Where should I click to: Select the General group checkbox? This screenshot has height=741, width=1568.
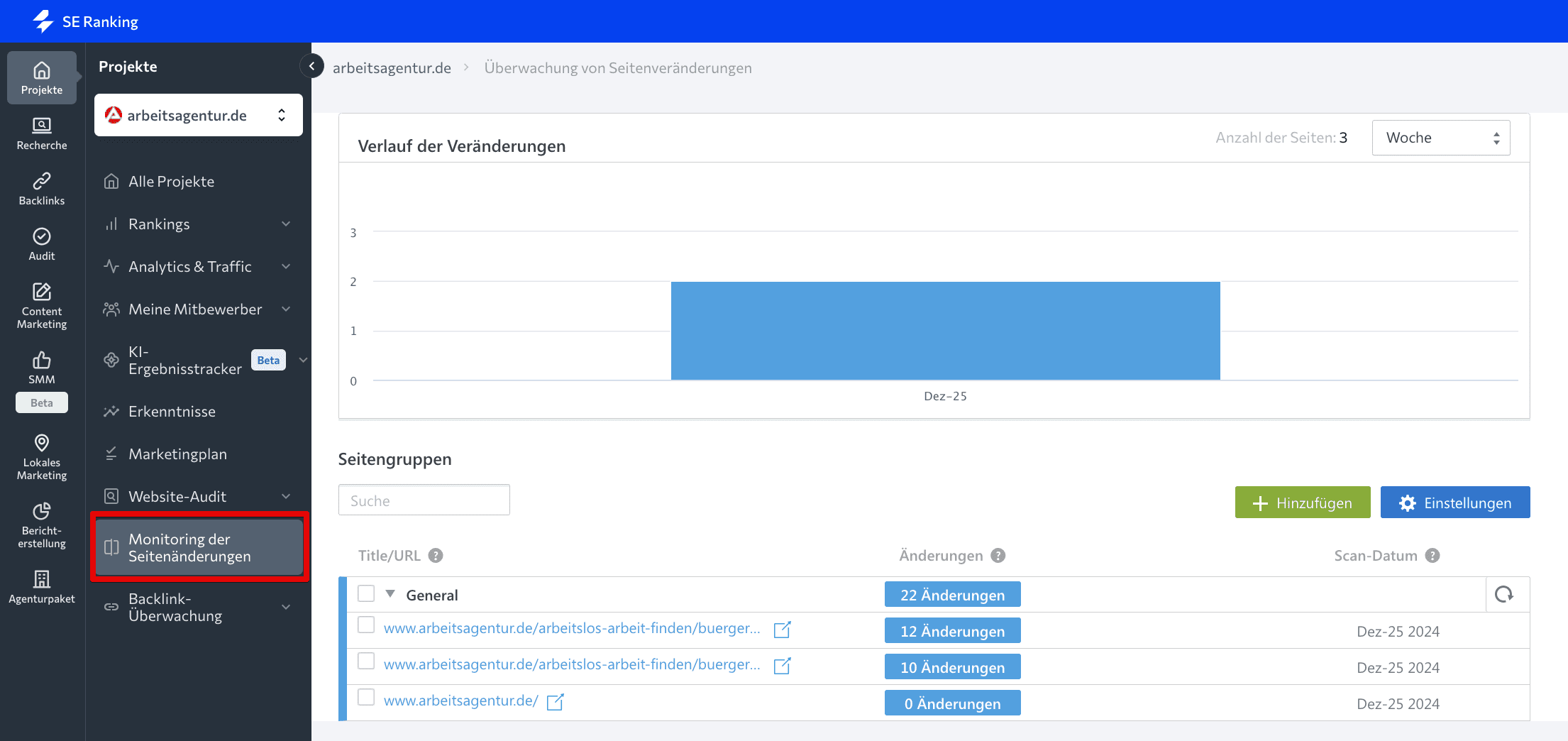[366, 593]
